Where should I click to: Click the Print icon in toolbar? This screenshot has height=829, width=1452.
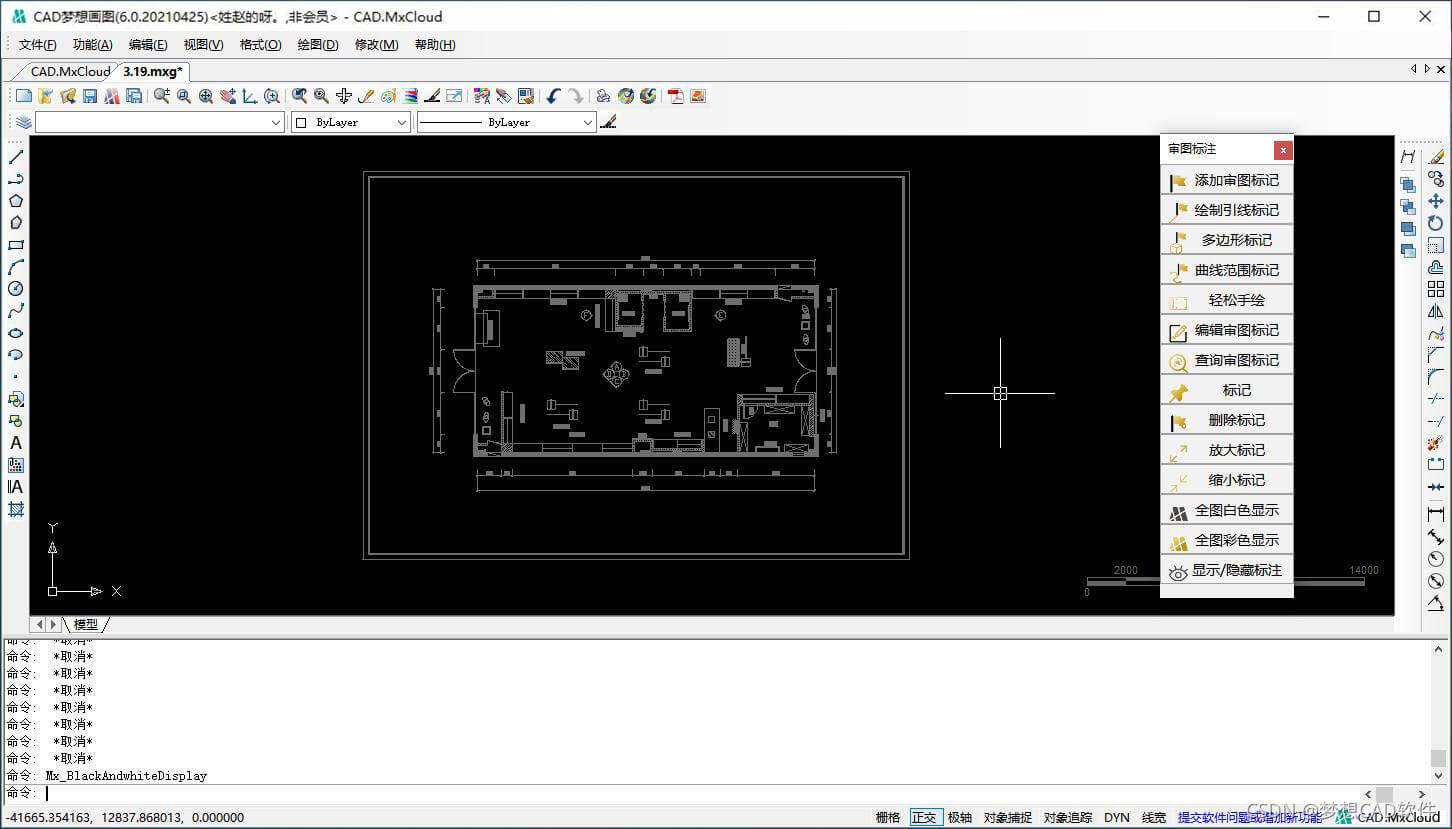pyautogui.click(x=603, y=96)
